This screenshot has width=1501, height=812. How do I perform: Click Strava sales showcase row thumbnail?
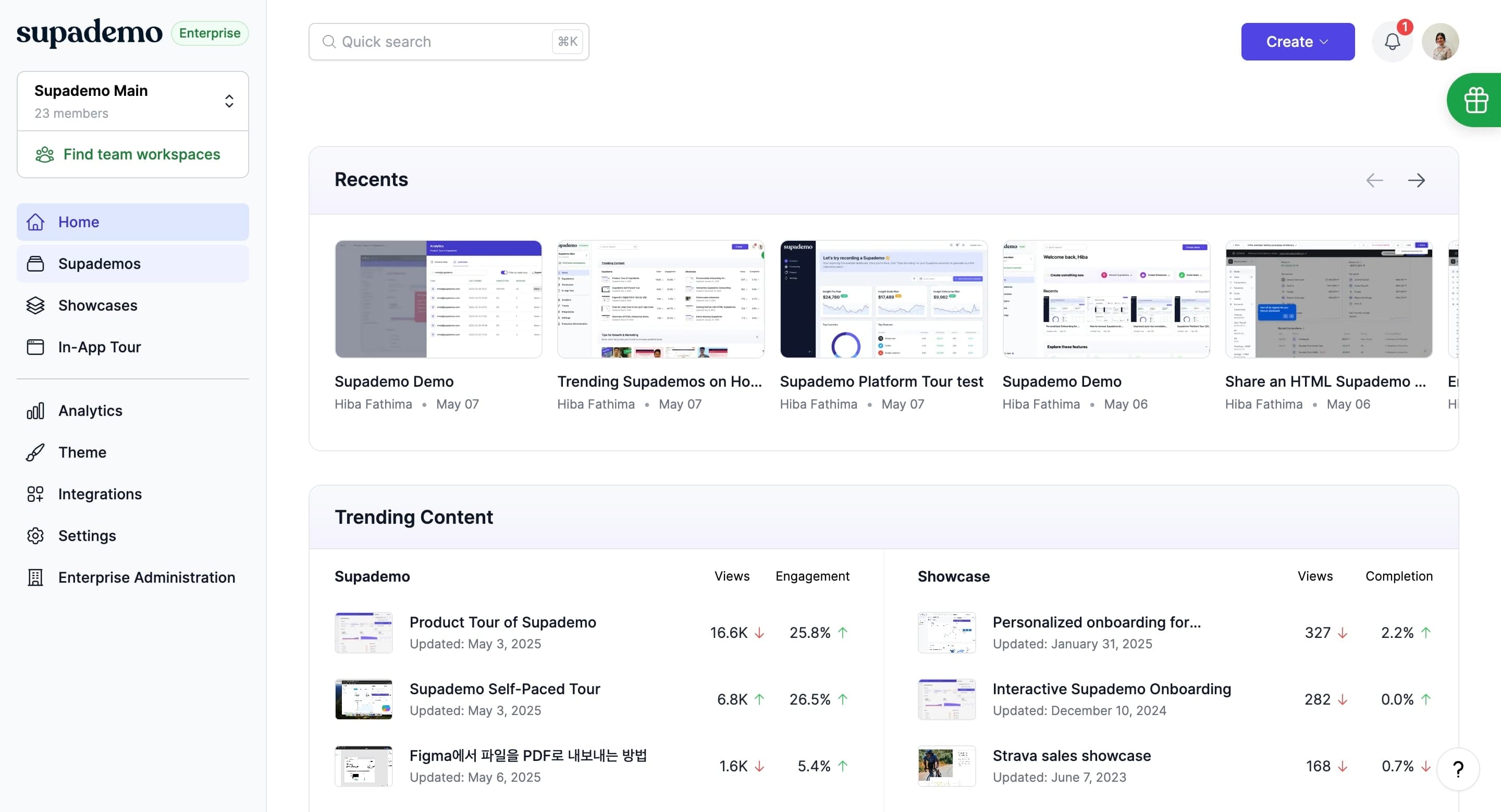[x=947, y=766]
